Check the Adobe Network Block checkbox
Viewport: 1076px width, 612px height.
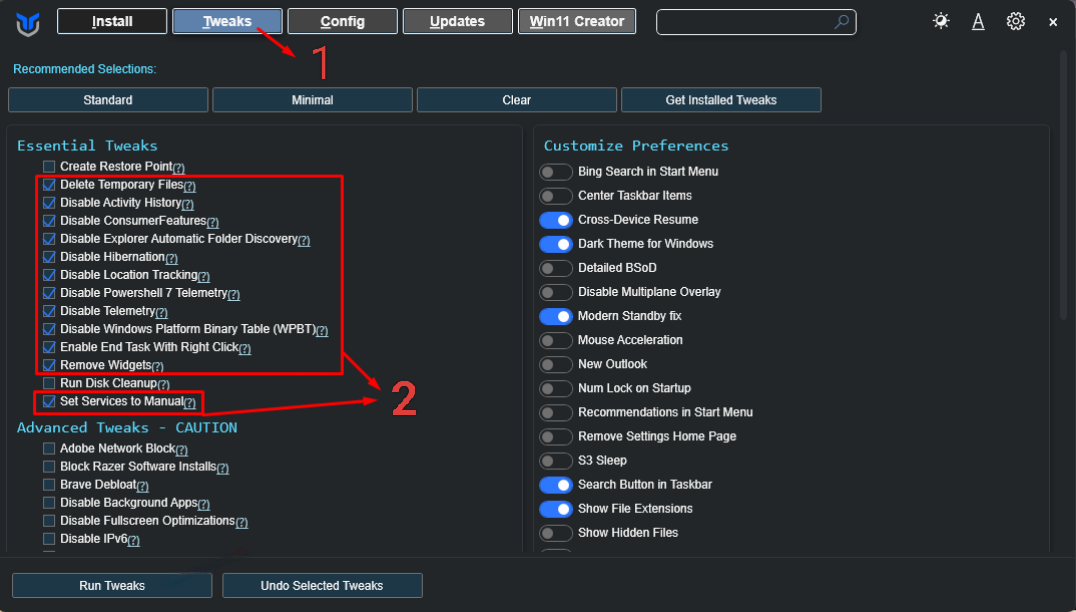(49, 449)
